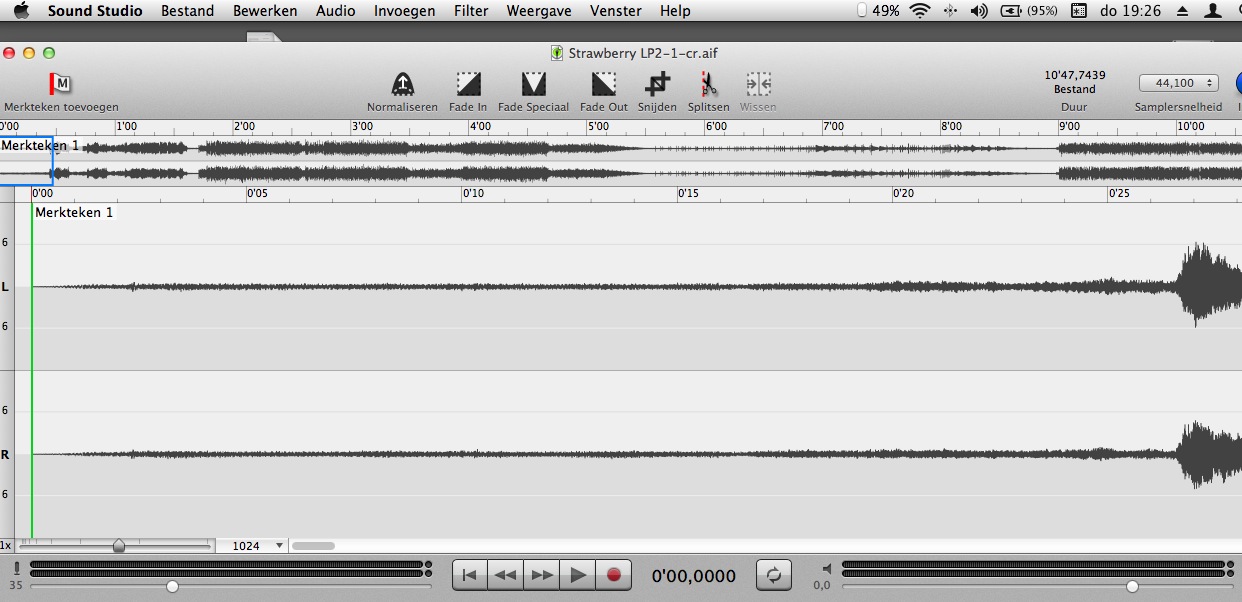Click the output volume slider knob

point(1132,586)
